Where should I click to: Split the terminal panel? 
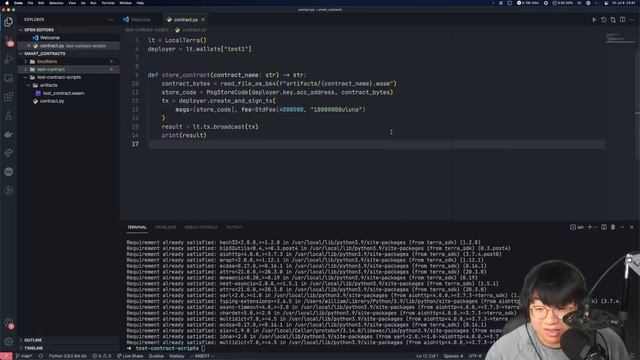click(x=604, y=227)
